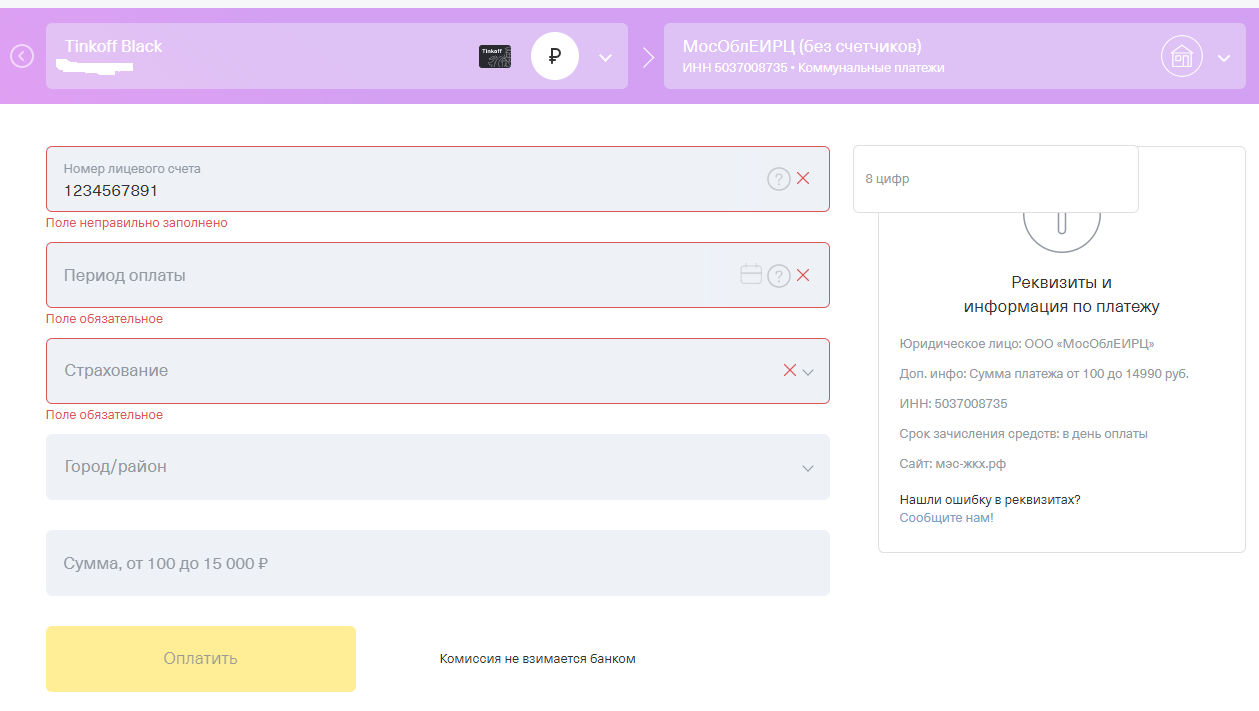Open help for Номер лицевого счета field

(x=778, y=179)
